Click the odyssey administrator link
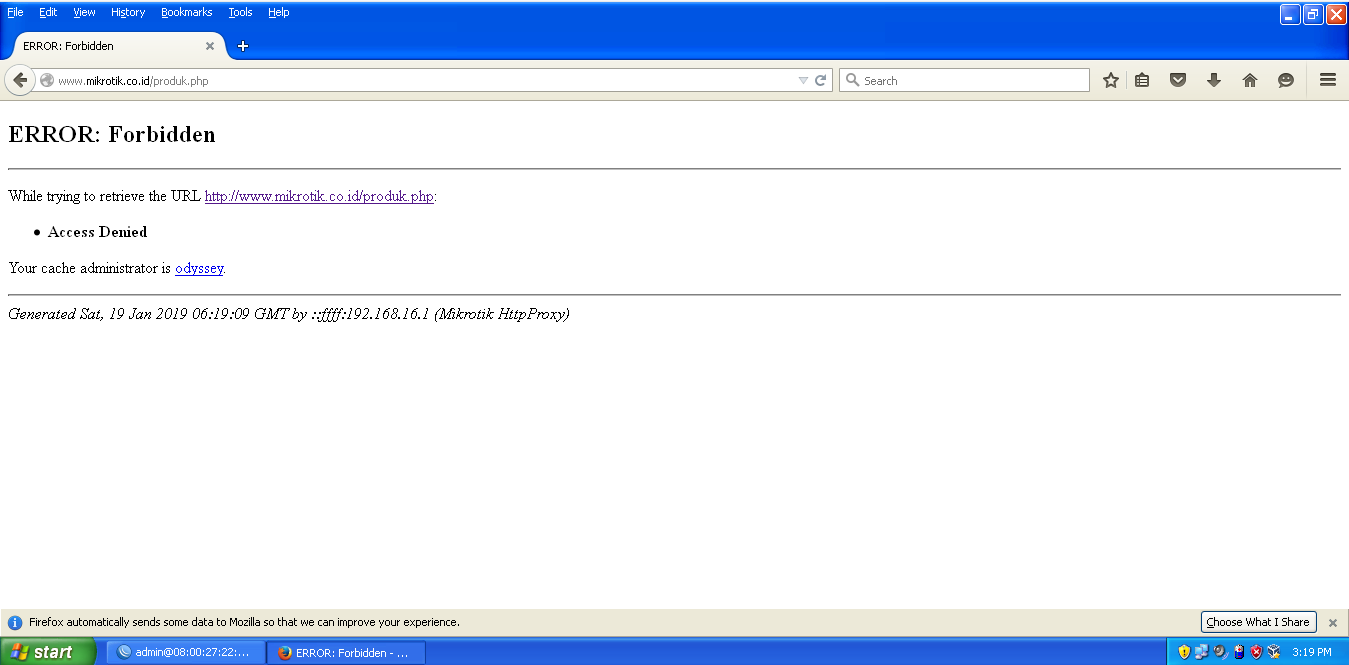Image resolution: width=1349 pixels, height=665 pixels. (x=199, y=268)
